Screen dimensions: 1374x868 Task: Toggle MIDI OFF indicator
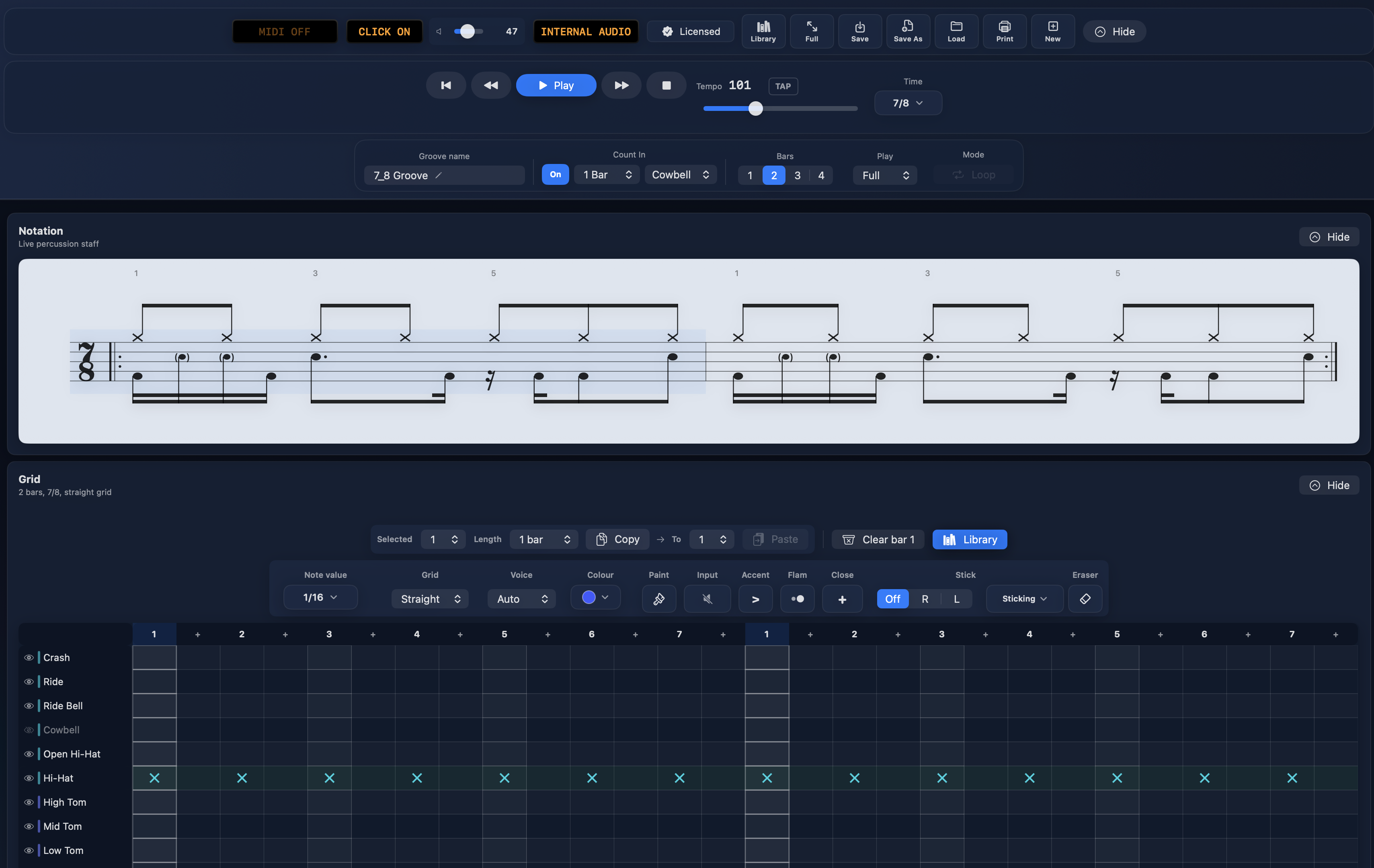tap(284, 32)
